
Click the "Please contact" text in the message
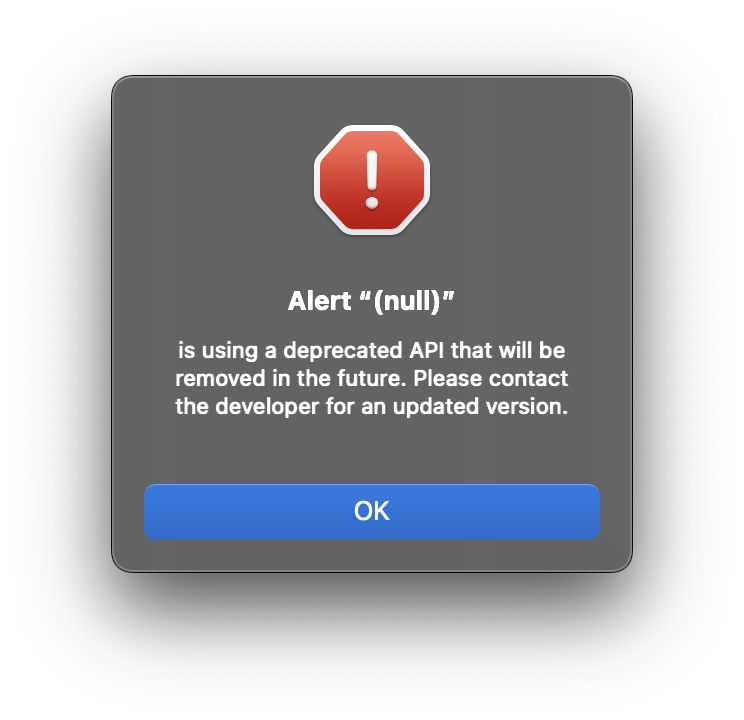[491, 378]
